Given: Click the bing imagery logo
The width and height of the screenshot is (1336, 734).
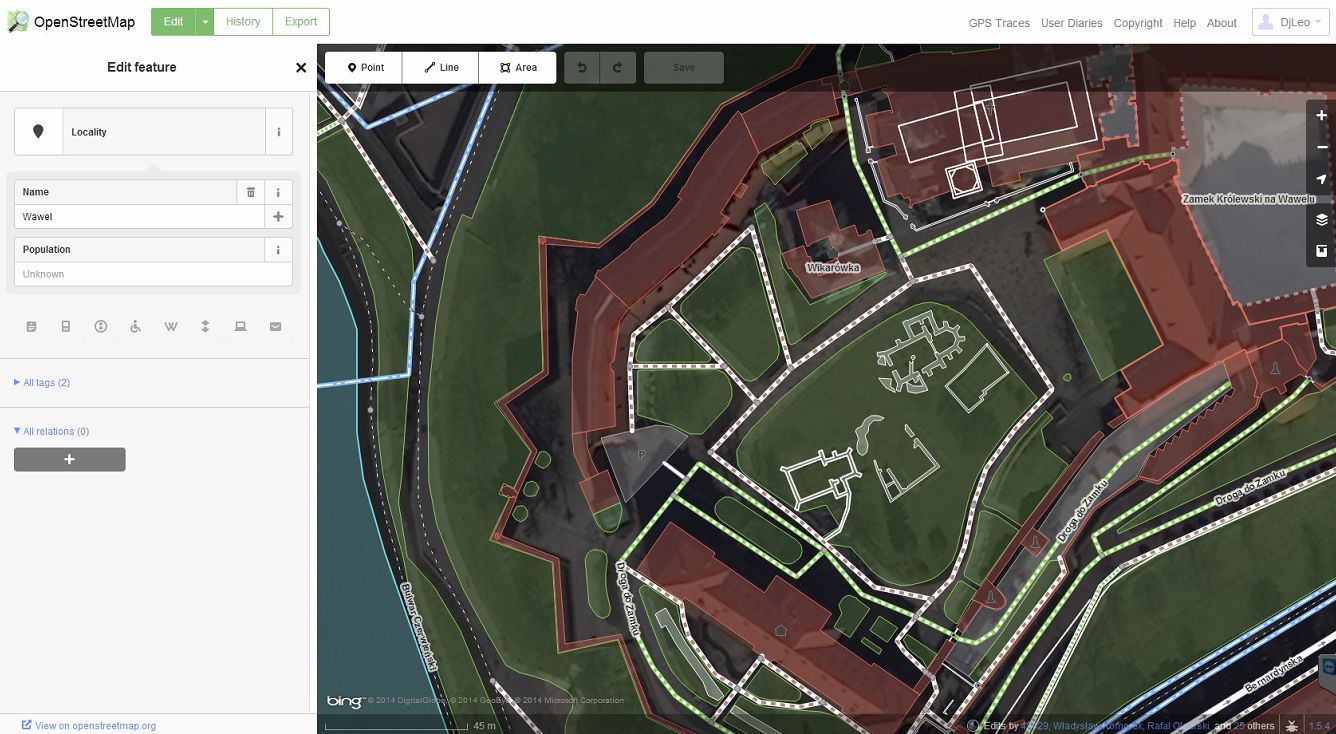Looking at the screenshot, I should pos(344,701).
